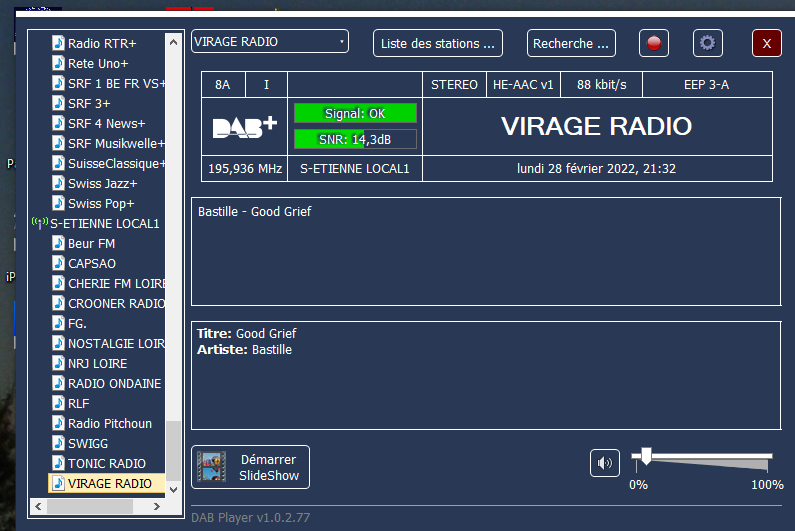Click the STEREO mode cell
This screenshot has height=531, width=795.
pos(454,85)
